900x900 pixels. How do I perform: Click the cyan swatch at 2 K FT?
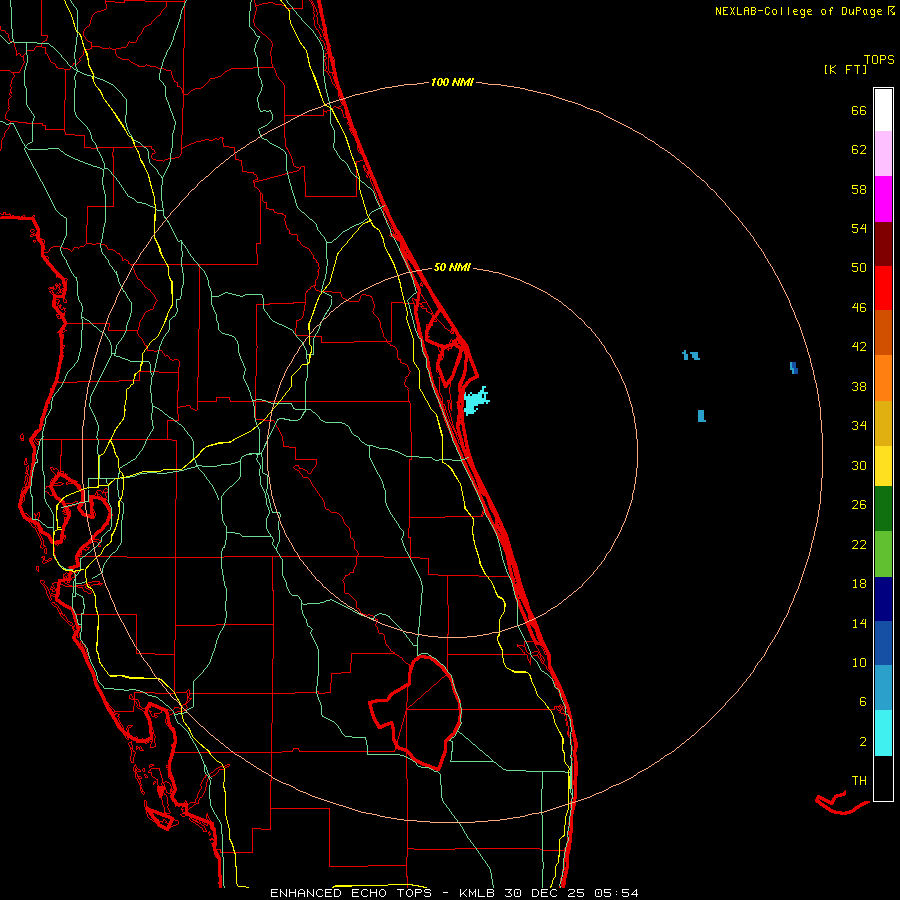(x=883, y=733)
